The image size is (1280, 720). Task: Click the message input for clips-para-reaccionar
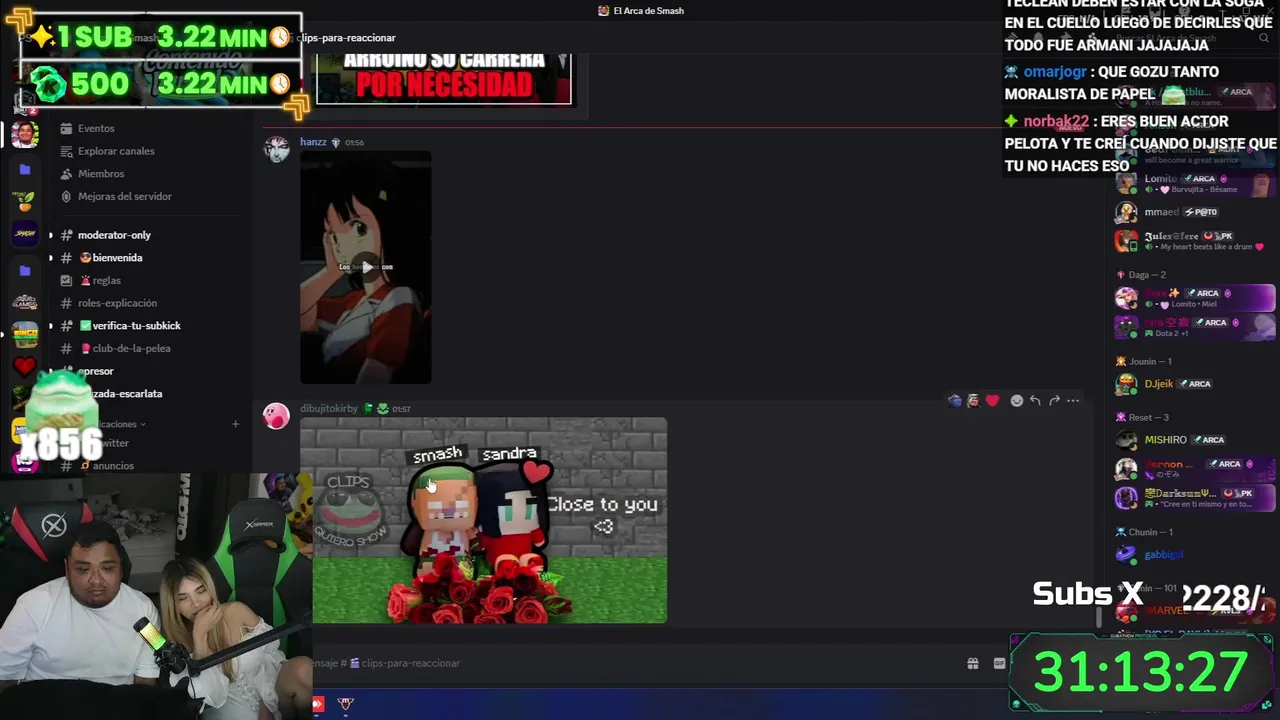tap(630, 663)
